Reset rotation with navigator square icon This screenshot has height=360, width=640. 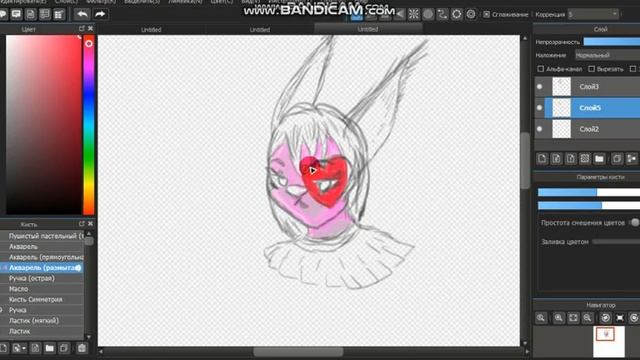[x=620, y=318]
